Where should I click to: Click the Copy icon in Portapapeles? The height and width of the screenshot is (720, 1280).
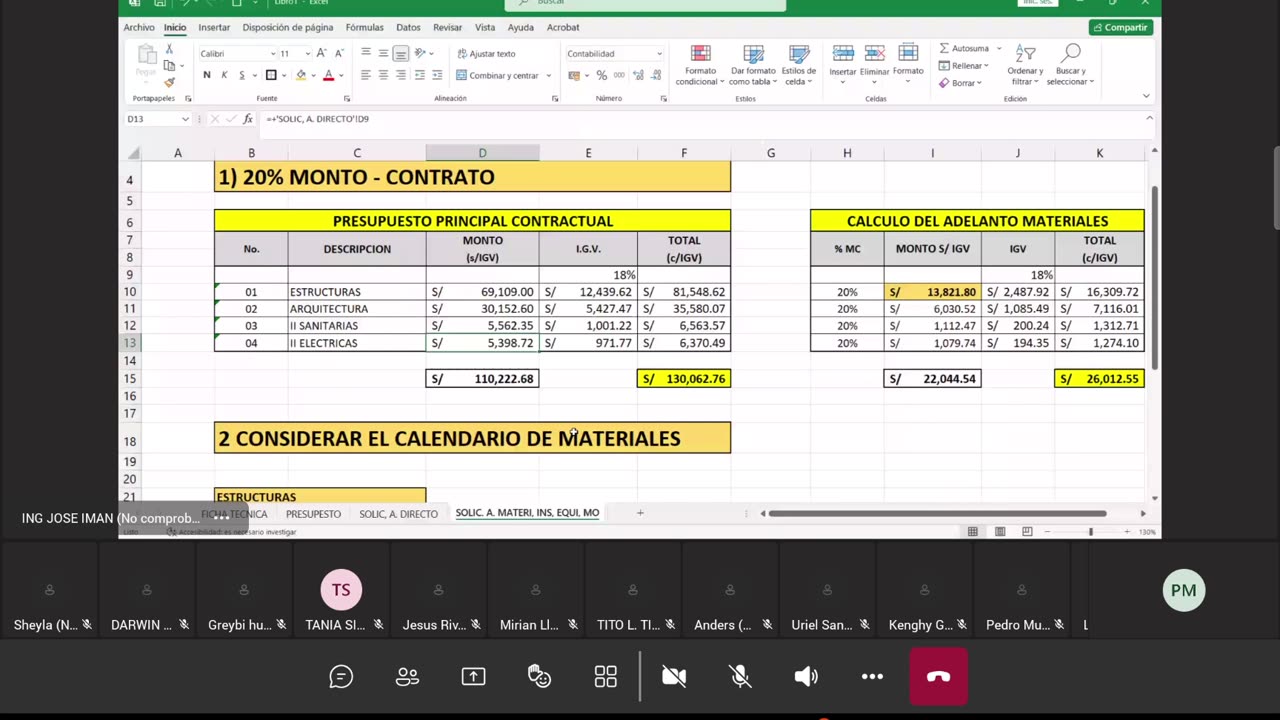coord(169,66)
